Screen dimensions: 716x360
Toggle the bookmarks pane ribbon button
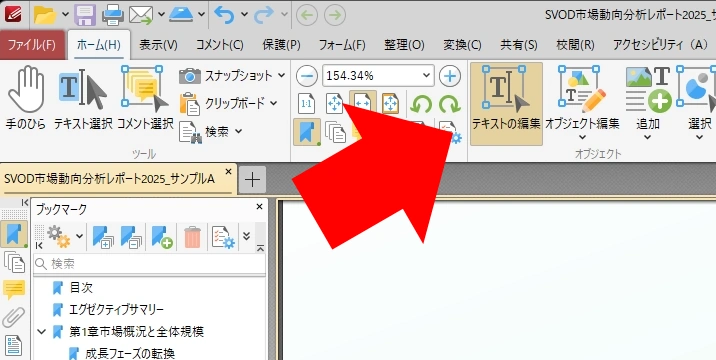[307, 132]
